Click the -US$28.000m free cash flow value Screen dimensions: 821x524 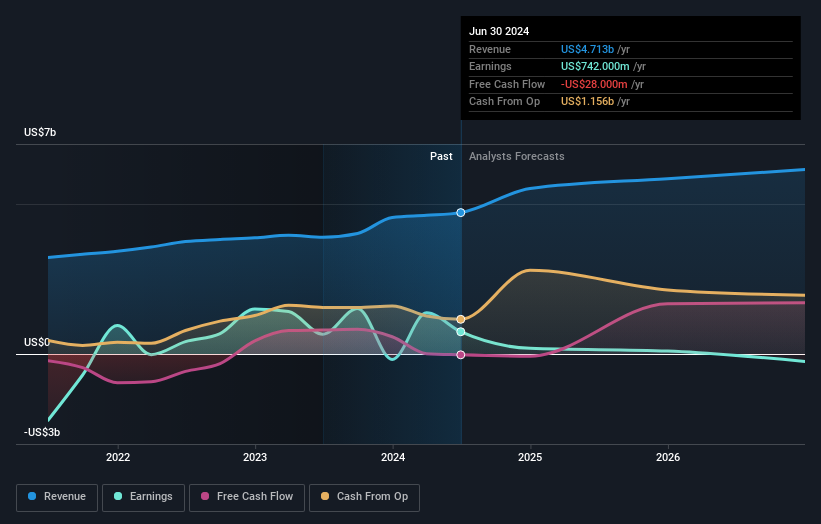point(594,84)
